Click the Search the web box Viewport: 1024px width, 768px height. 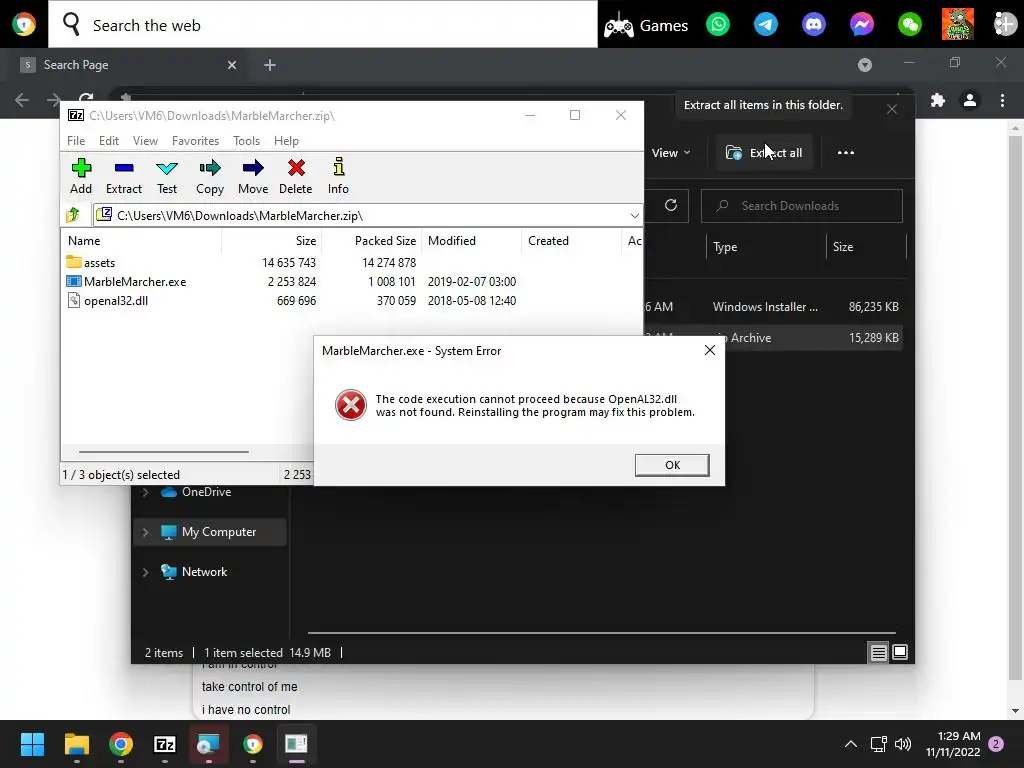[323, 25]
